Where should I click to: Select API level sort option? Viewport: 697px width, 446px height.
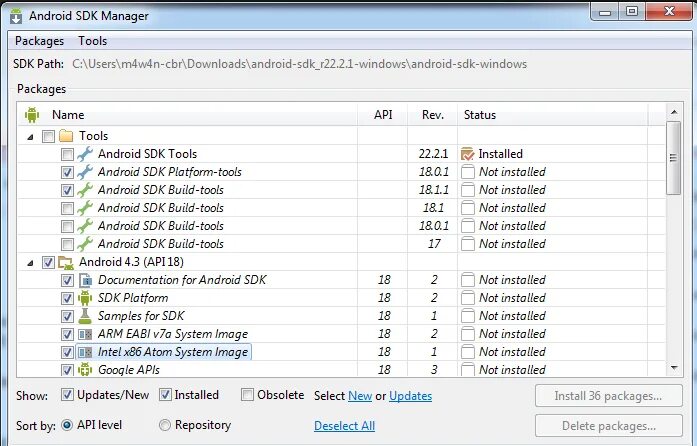(67, 425)
